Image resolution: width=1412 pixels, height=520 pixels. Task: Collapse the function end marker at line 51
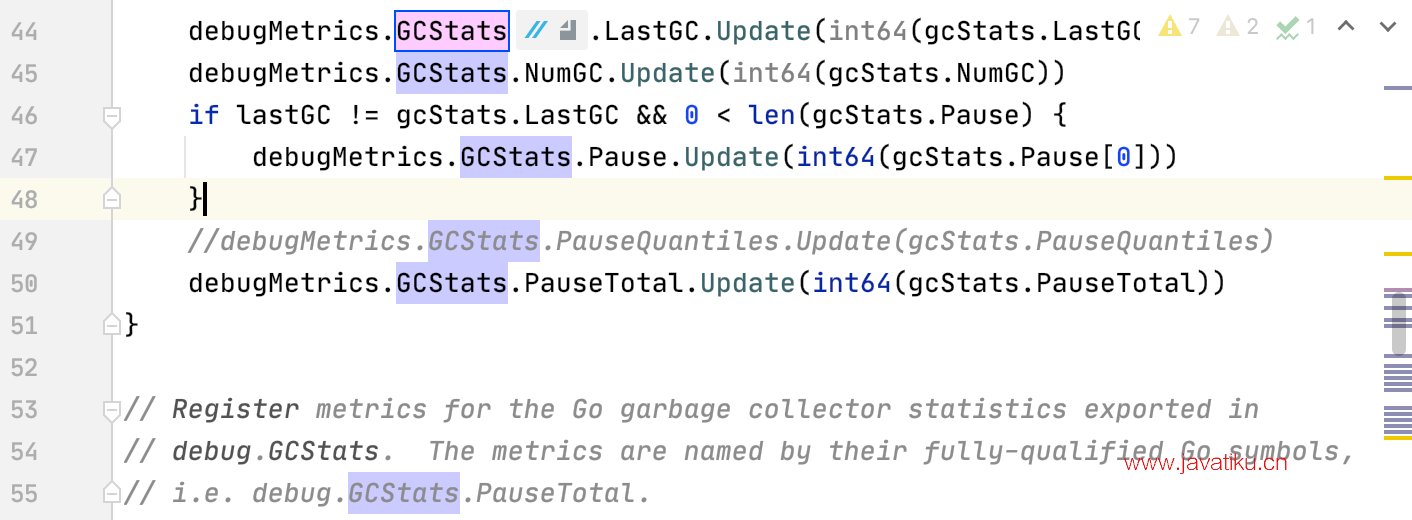(112, 325)
